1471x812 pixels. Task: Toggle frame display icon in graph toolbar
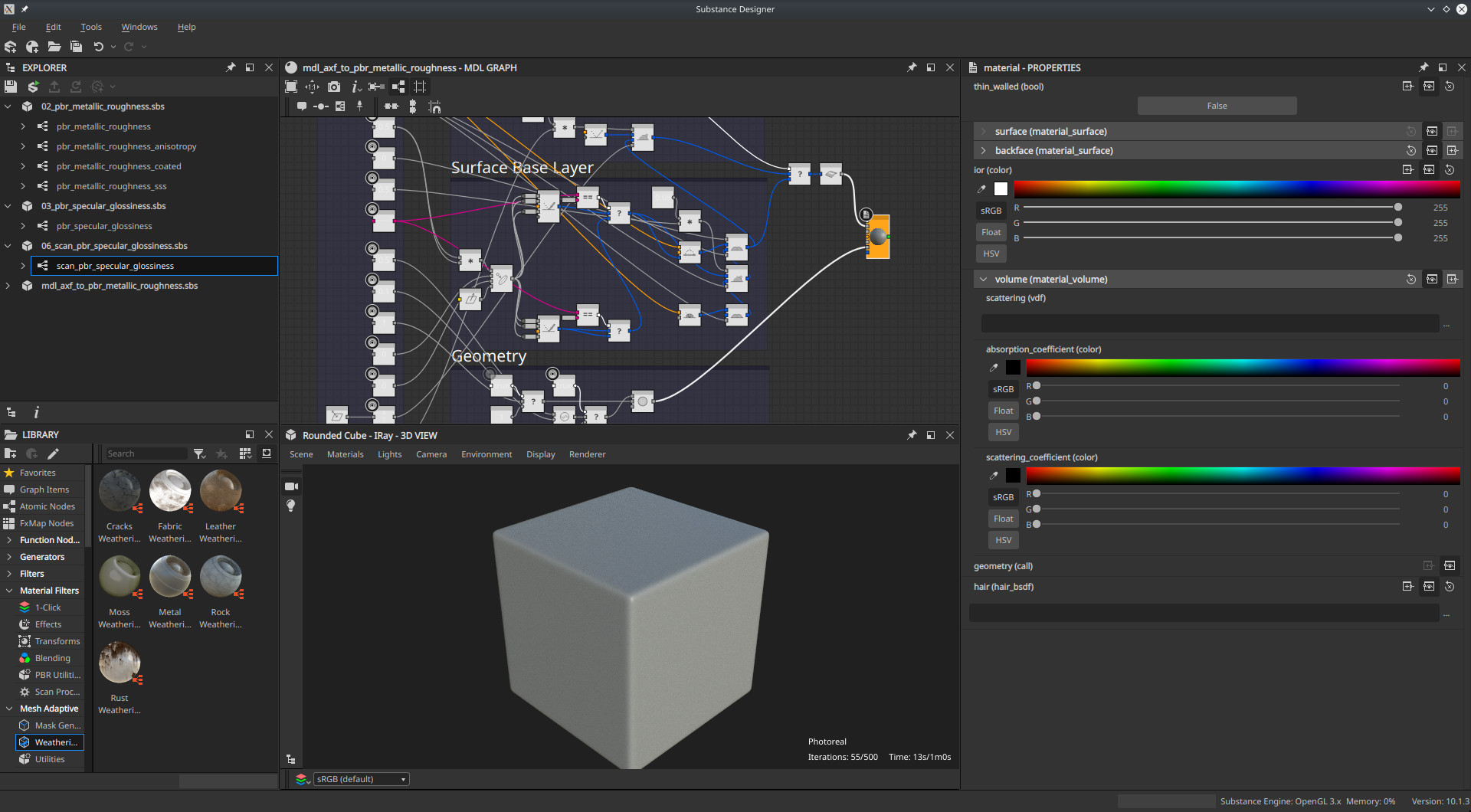[420, 87]
